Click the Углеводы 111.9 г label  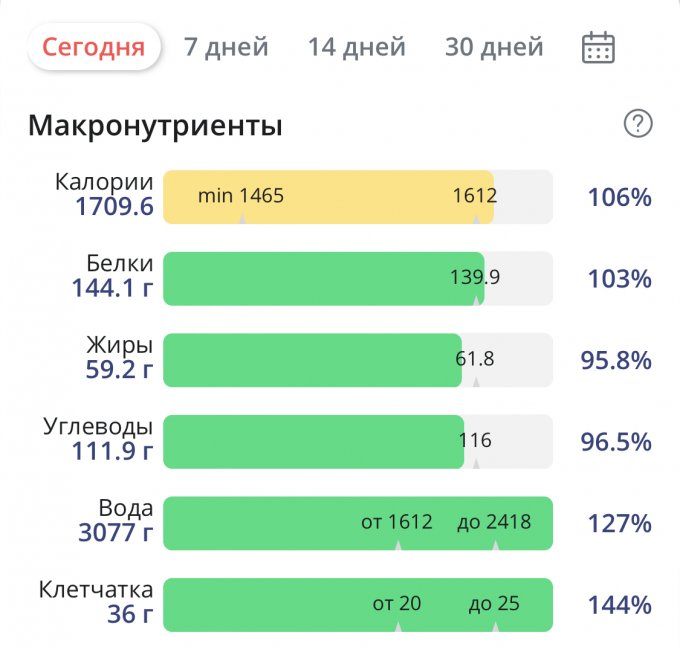(98, 440)
